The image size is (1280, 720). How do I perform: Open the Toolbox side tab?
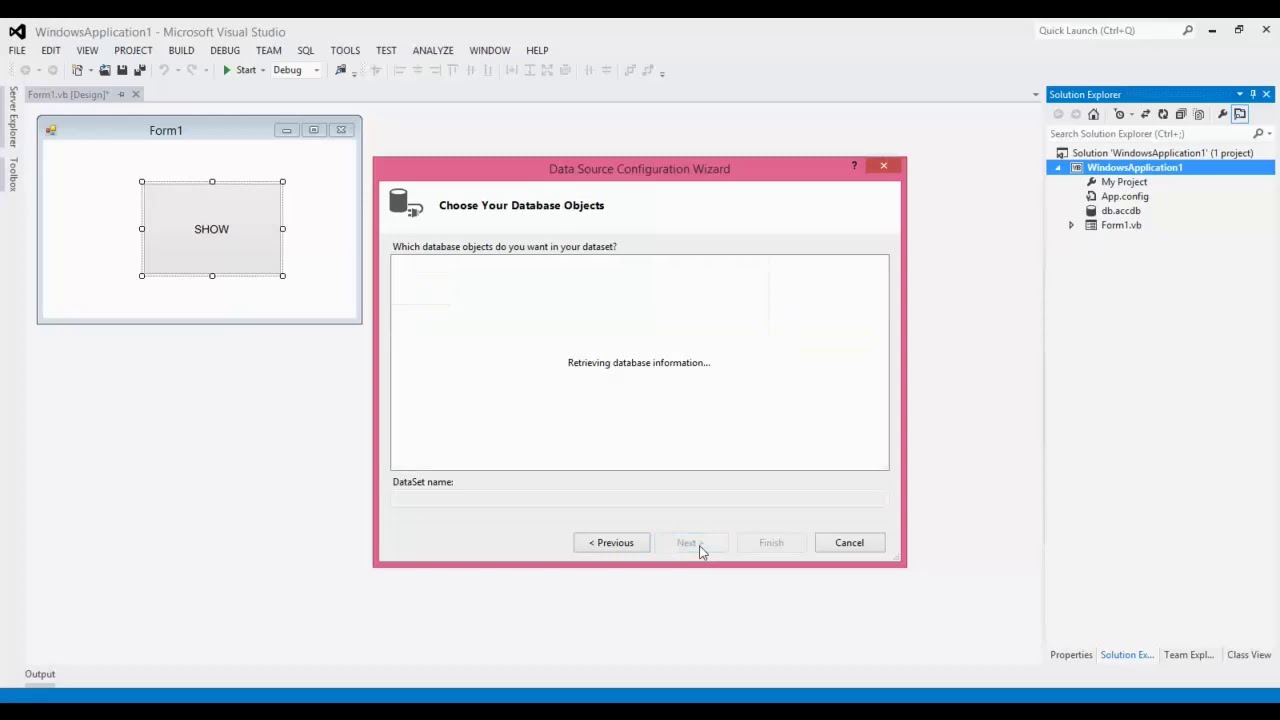pyautogui.click(x=13, y=173)
